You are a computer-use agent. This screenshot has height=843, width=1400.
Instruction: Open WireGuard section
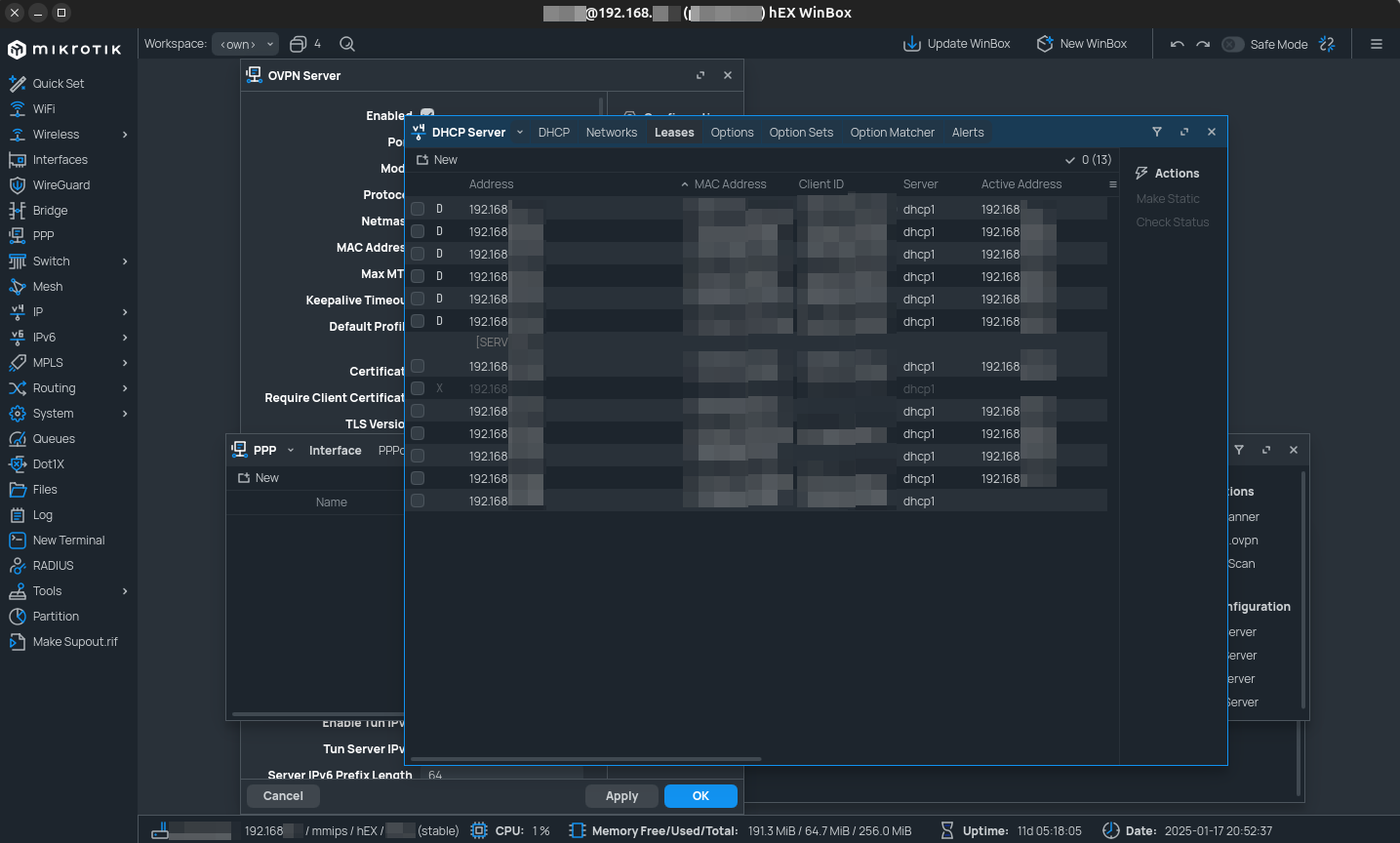pos(60,185)
